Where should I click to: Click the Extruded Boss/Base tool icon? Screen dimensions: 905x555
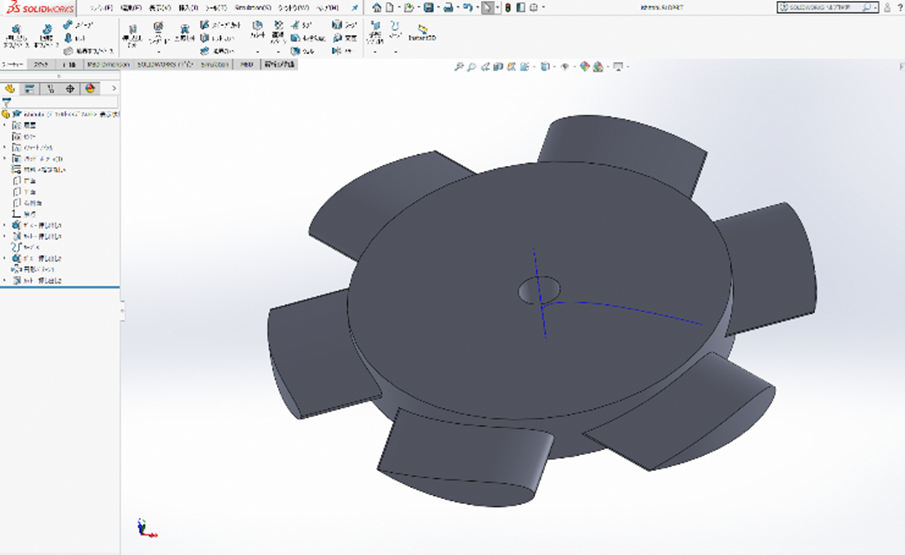pyautogui.click(x=17, y=31)
